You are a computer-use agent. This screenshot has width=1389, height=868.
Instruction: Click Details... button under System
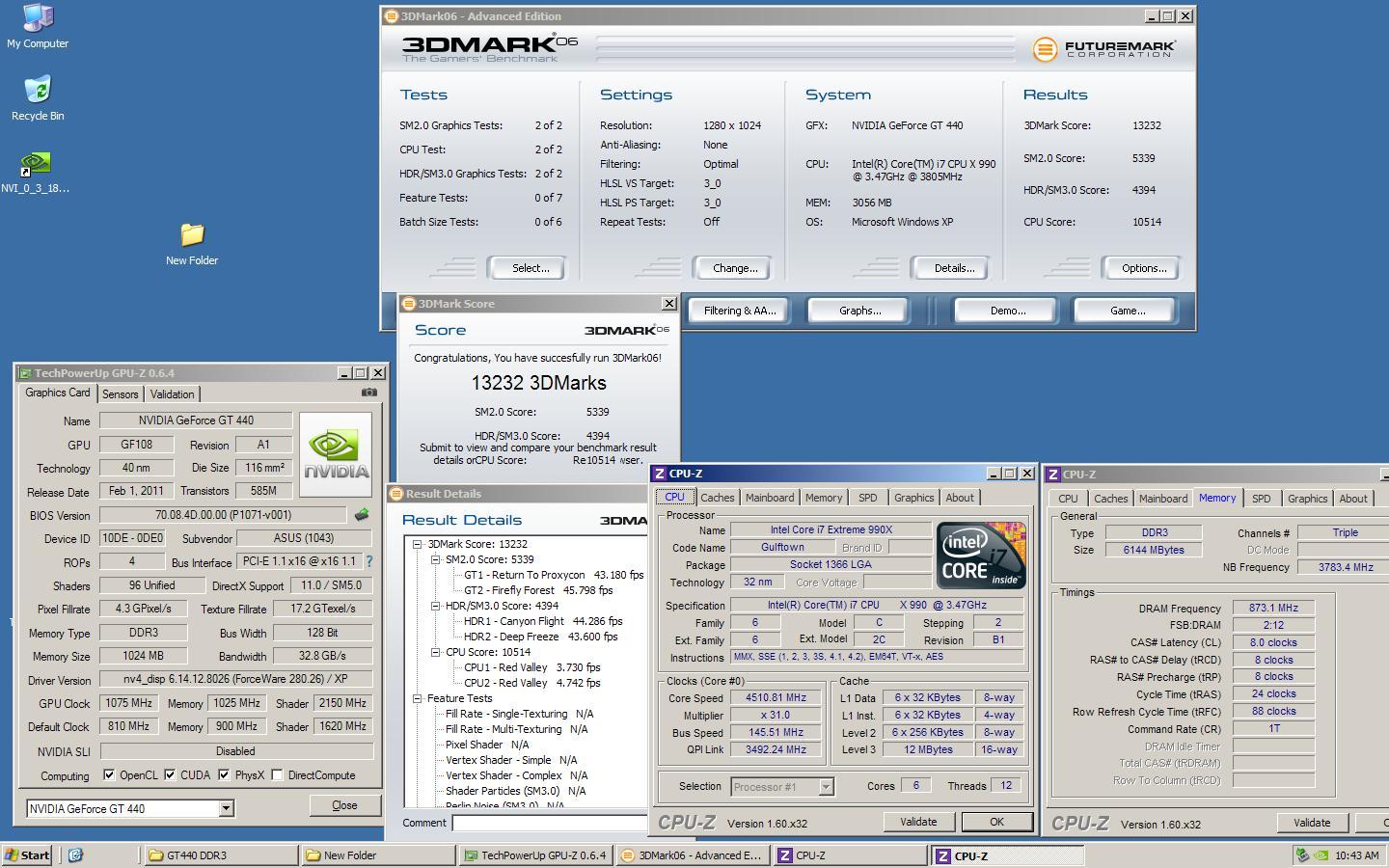coord(949,268)
